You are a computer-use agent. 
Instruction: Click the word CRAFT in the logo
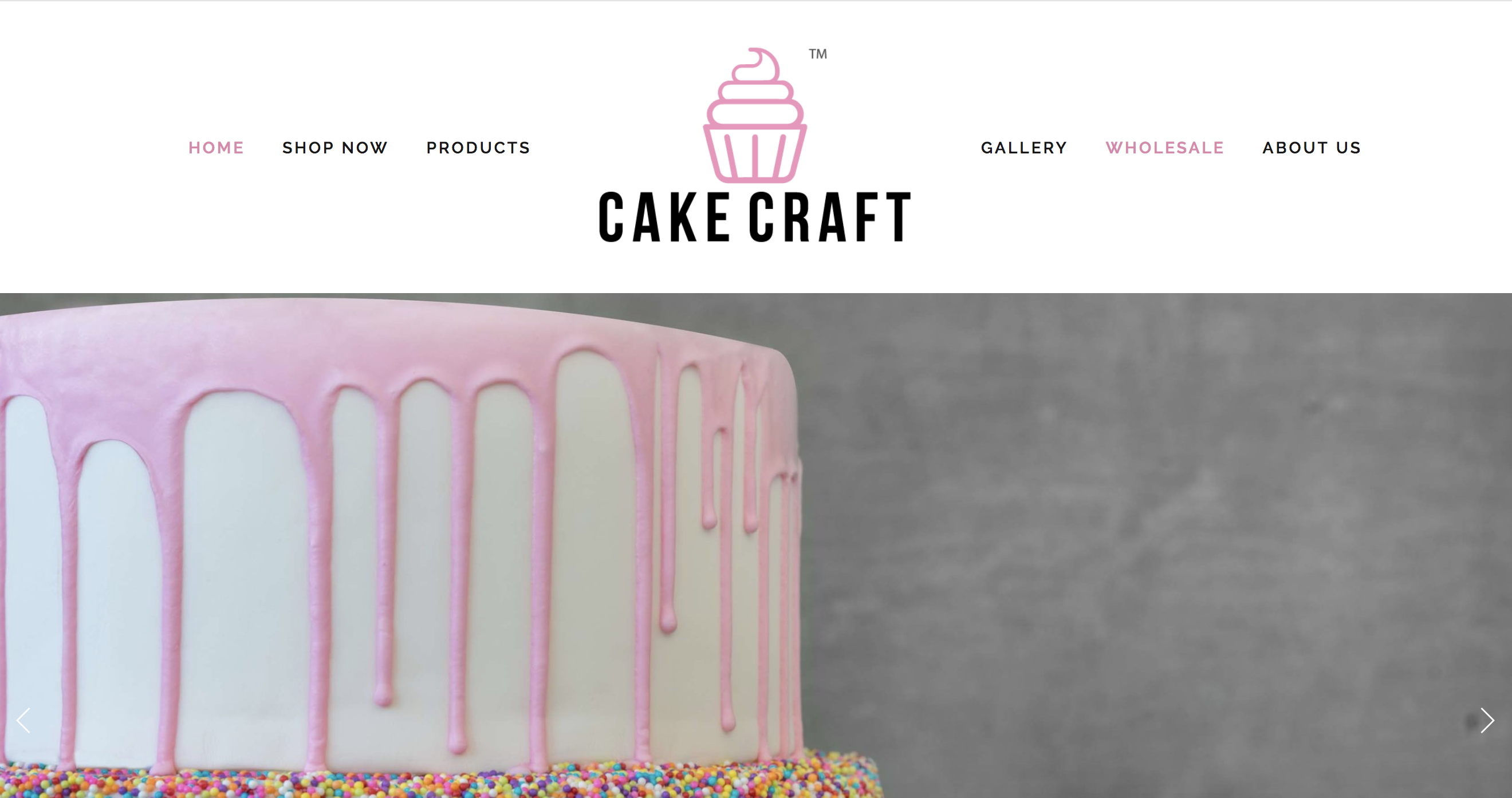pyautogui.click(x=830, y=217)
